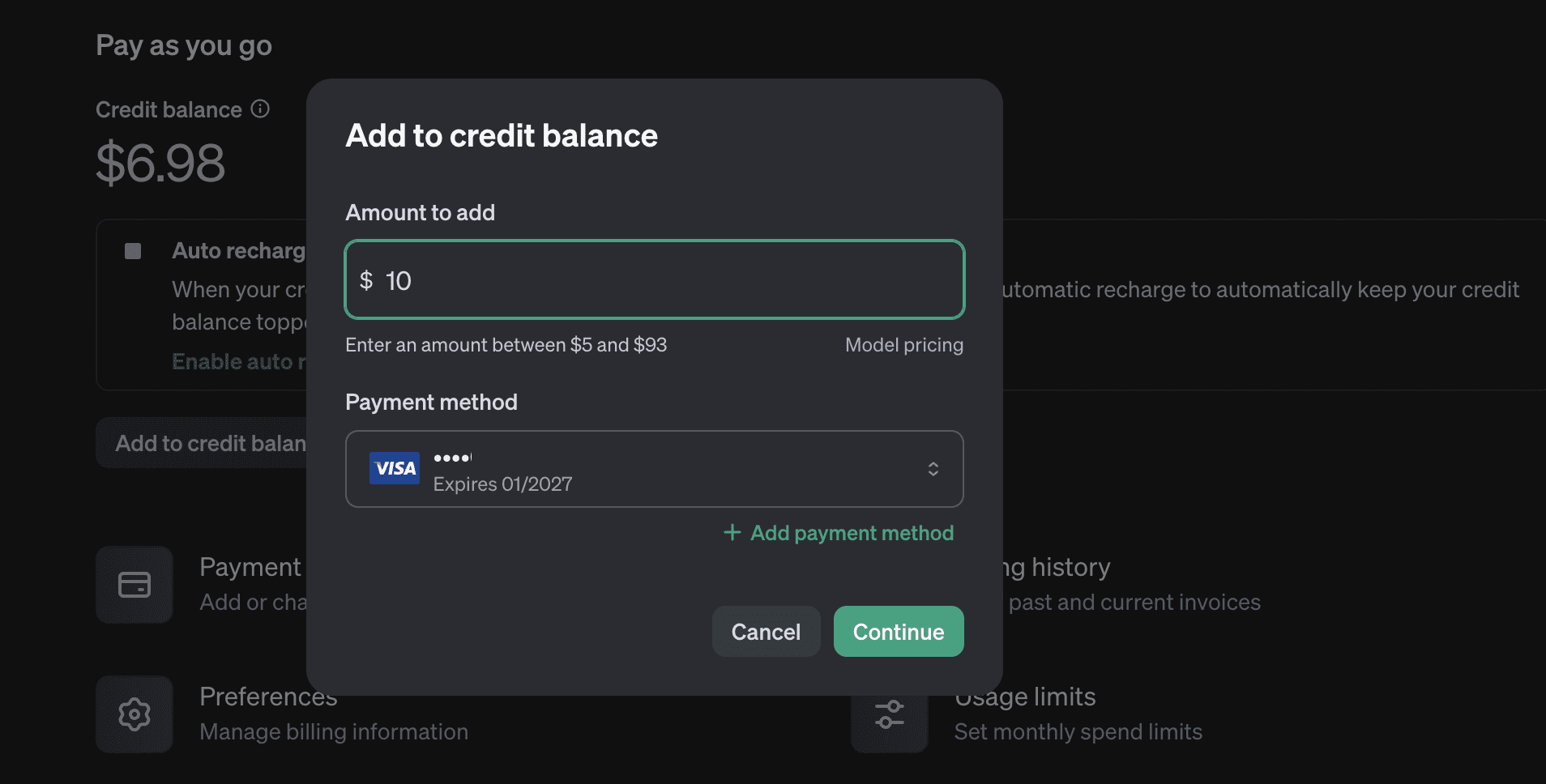
Task: Click the Payment methods card icon
Action: pyautogui.click(x=135, y=585)
